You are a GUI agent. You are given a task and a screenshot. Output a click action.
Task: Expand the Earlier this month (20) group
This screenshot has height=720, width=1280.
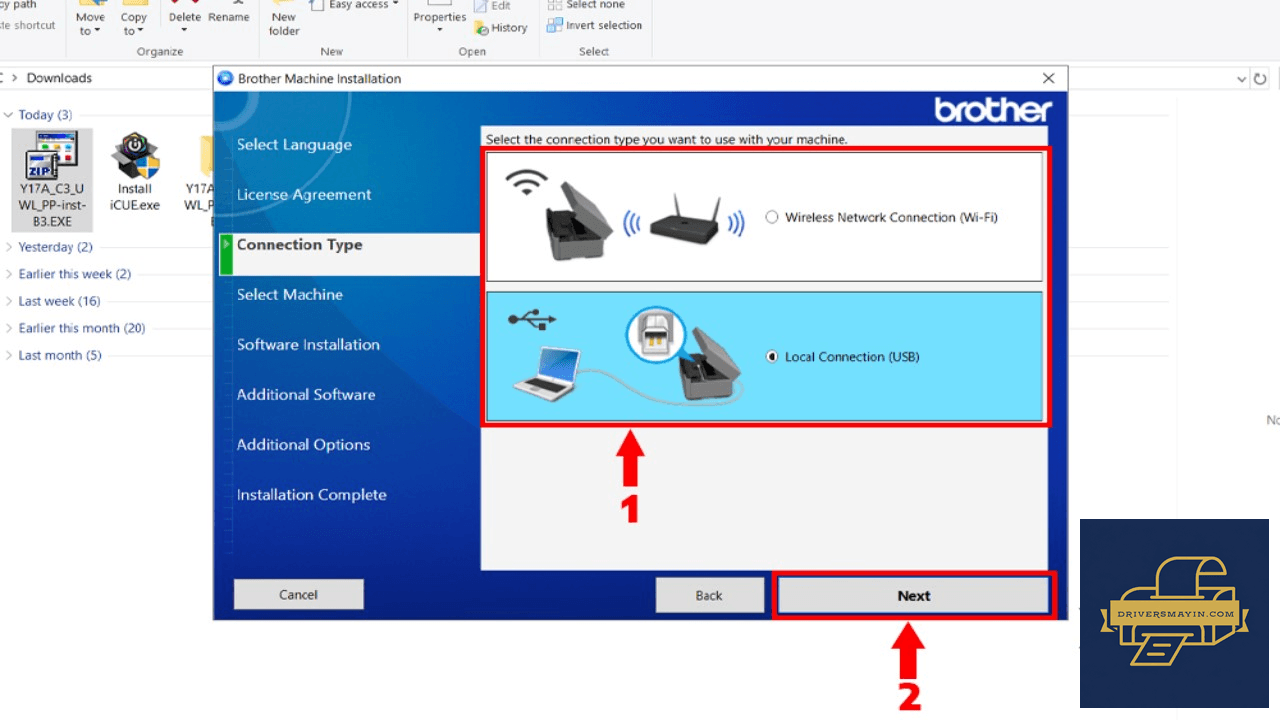9,328
